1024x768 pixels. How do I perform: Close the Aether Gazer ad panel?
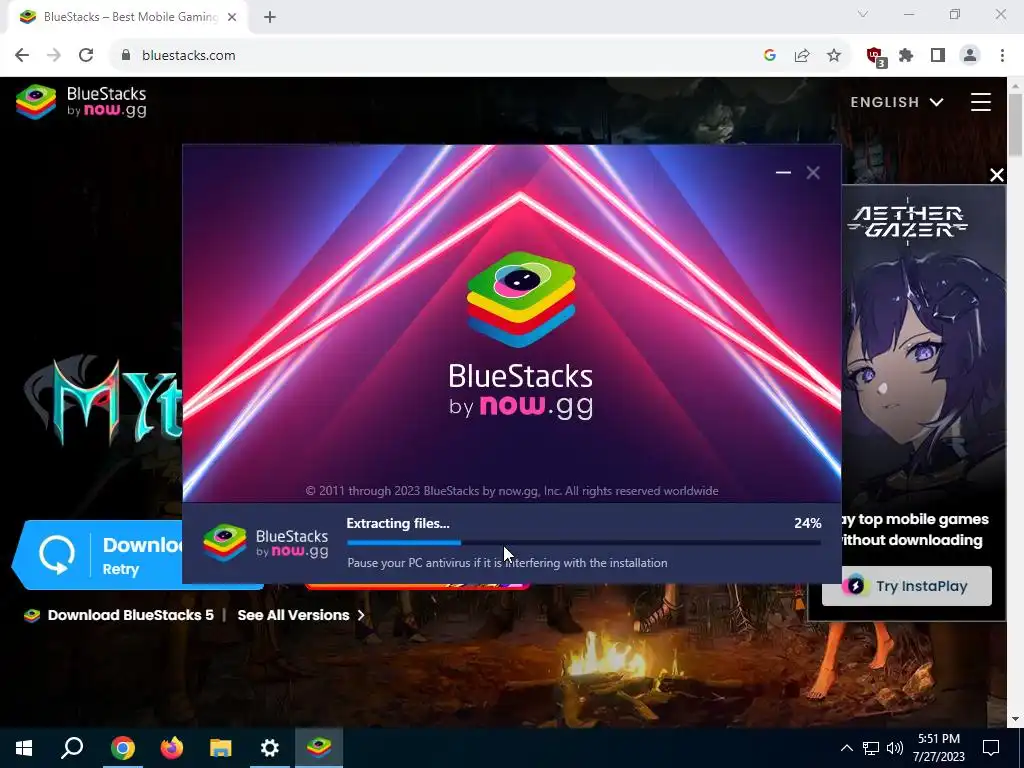click(997, 175)
